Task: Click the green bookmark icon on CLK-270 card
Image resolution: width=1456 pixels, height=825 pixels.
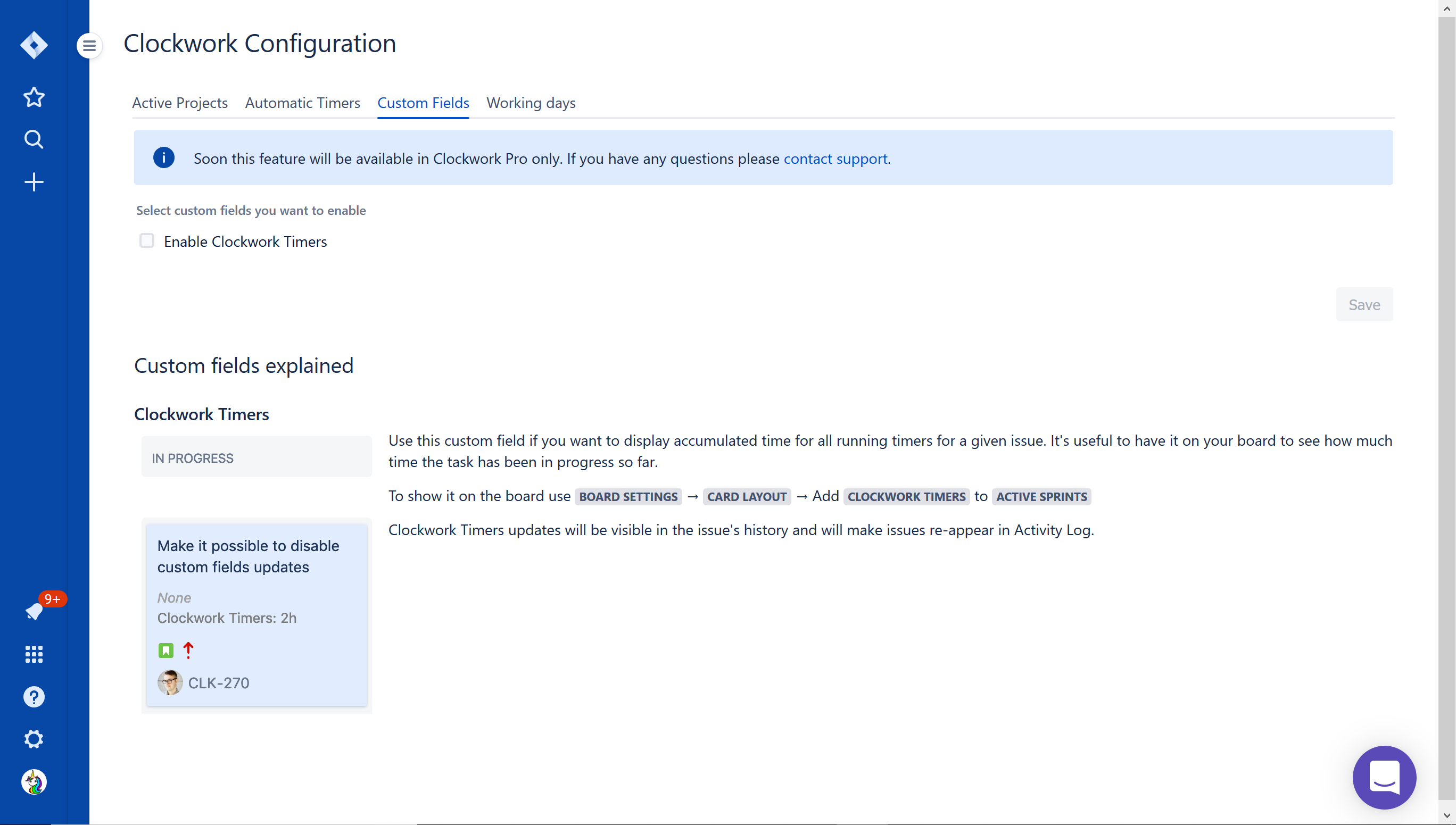Action: [166, 650]
